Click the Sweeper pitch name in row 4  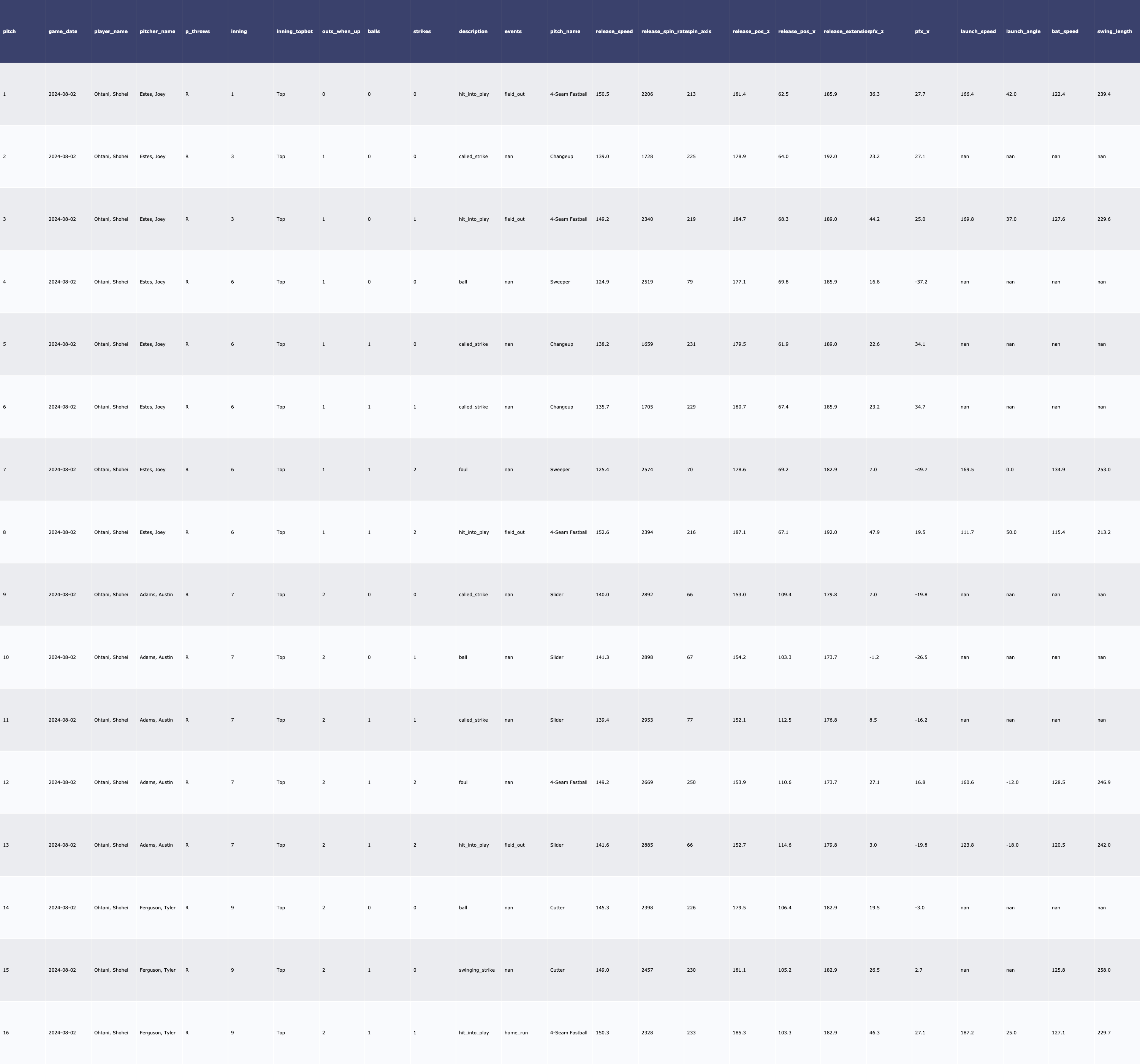click(560, 282)
